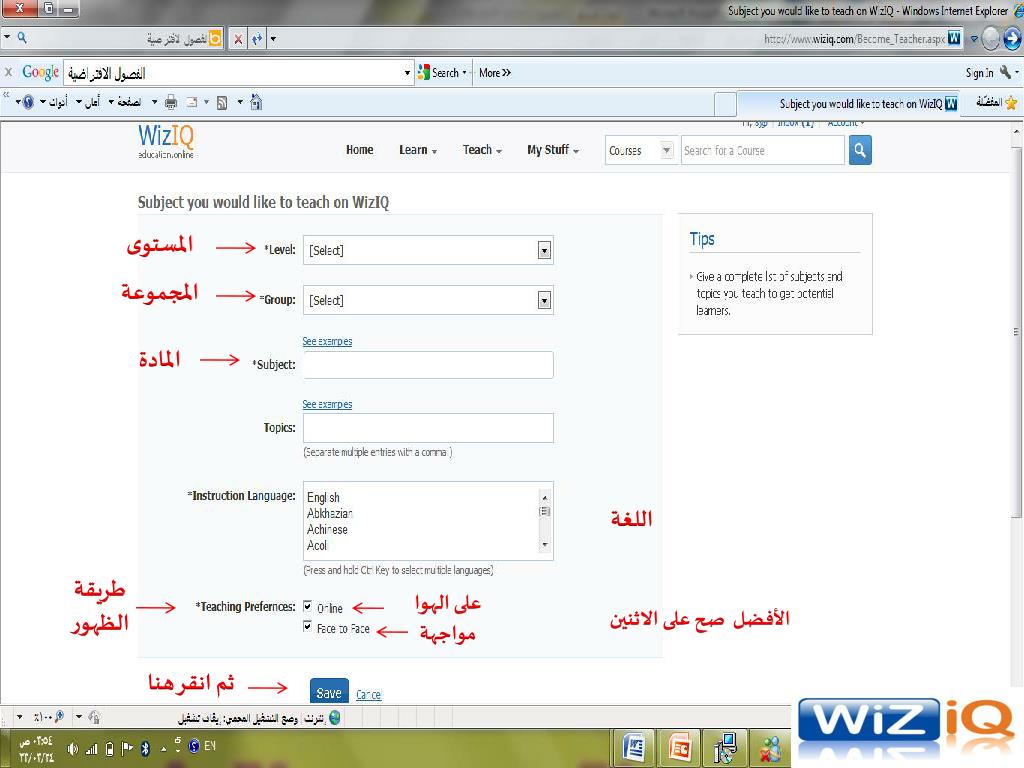Toggle the Face to Face checkbox
The image size is (1024, 768).
click(308, 627)
